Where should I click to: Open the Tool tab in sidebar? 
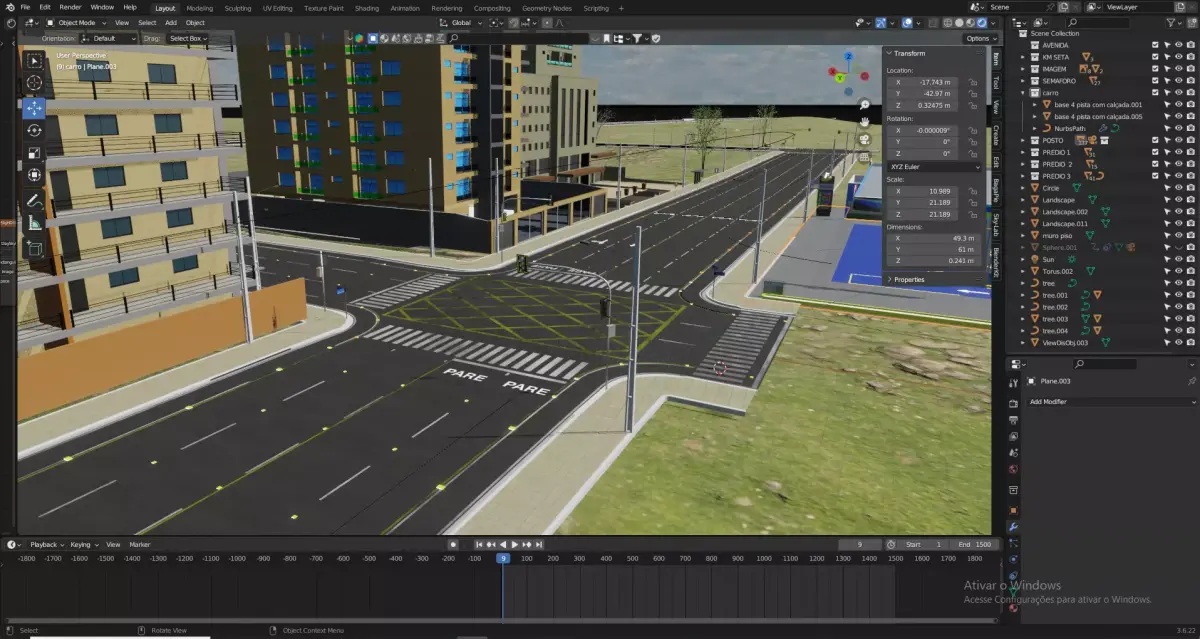[996, 83]
